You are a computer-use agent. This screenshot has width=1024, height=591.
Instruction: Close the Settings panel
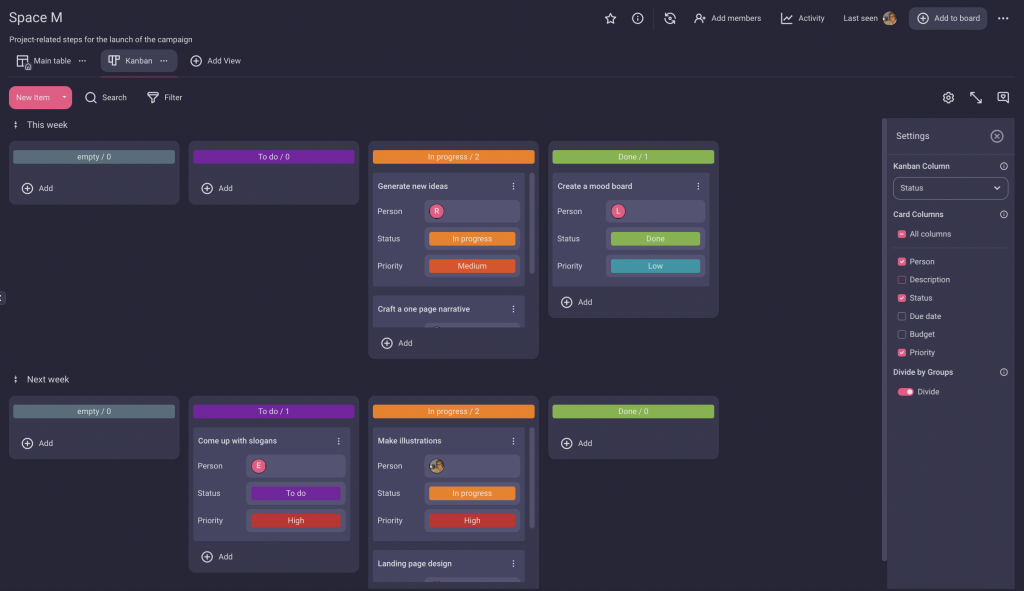(x=996, y=136)
